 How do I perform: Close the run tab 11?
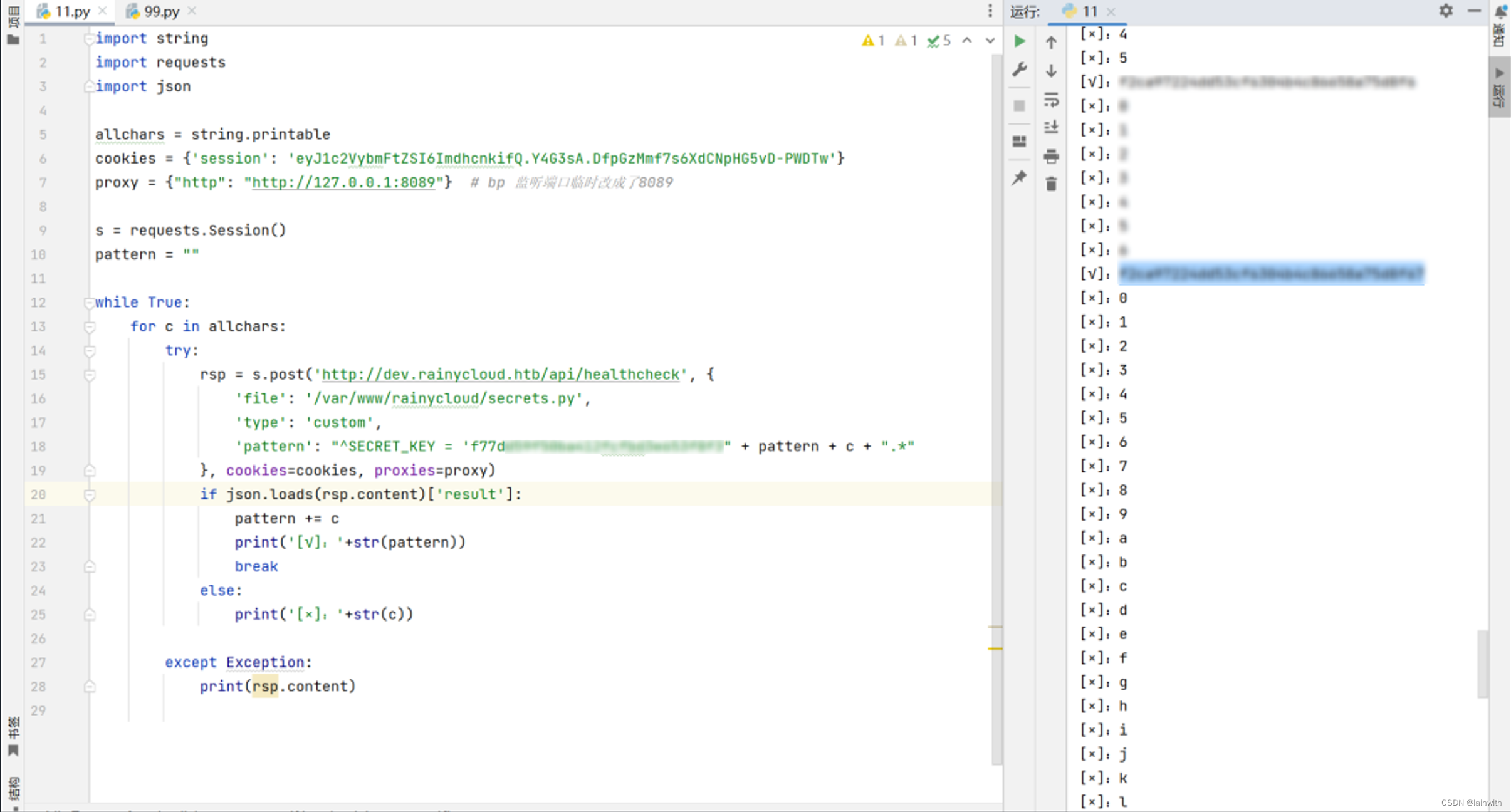pos(1111,11)
